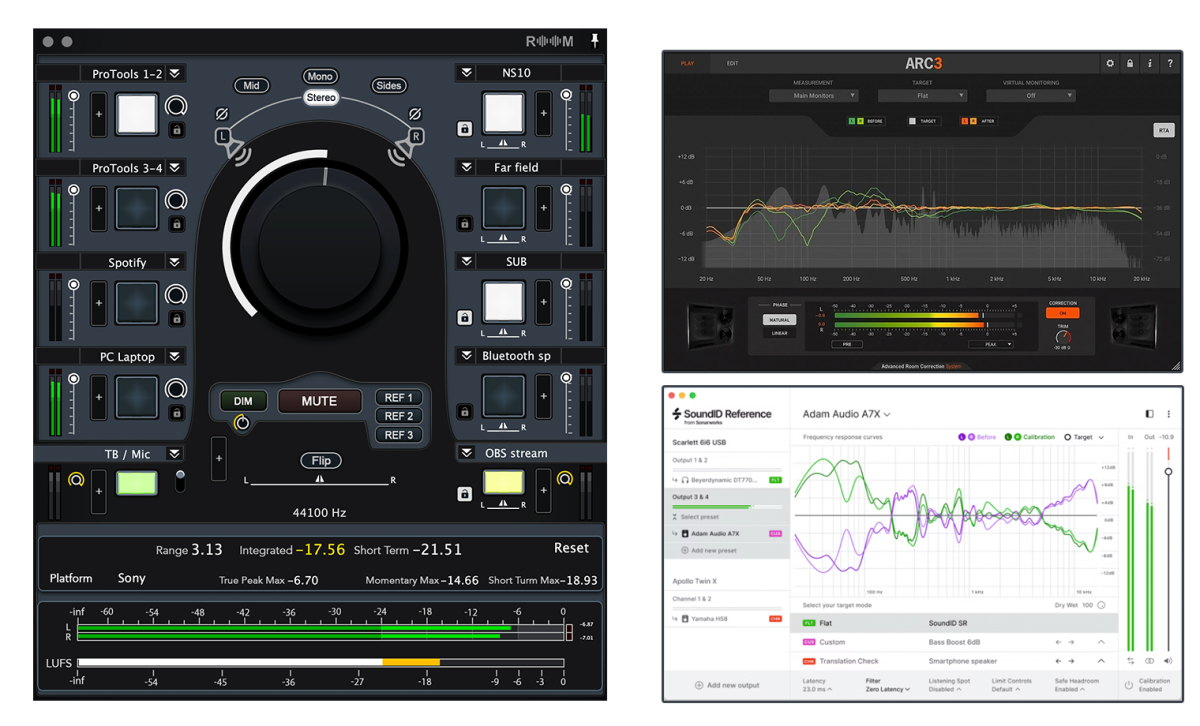Select Sides monitoring mode
Screen dimensions: 1200x726
pos(389,86)
